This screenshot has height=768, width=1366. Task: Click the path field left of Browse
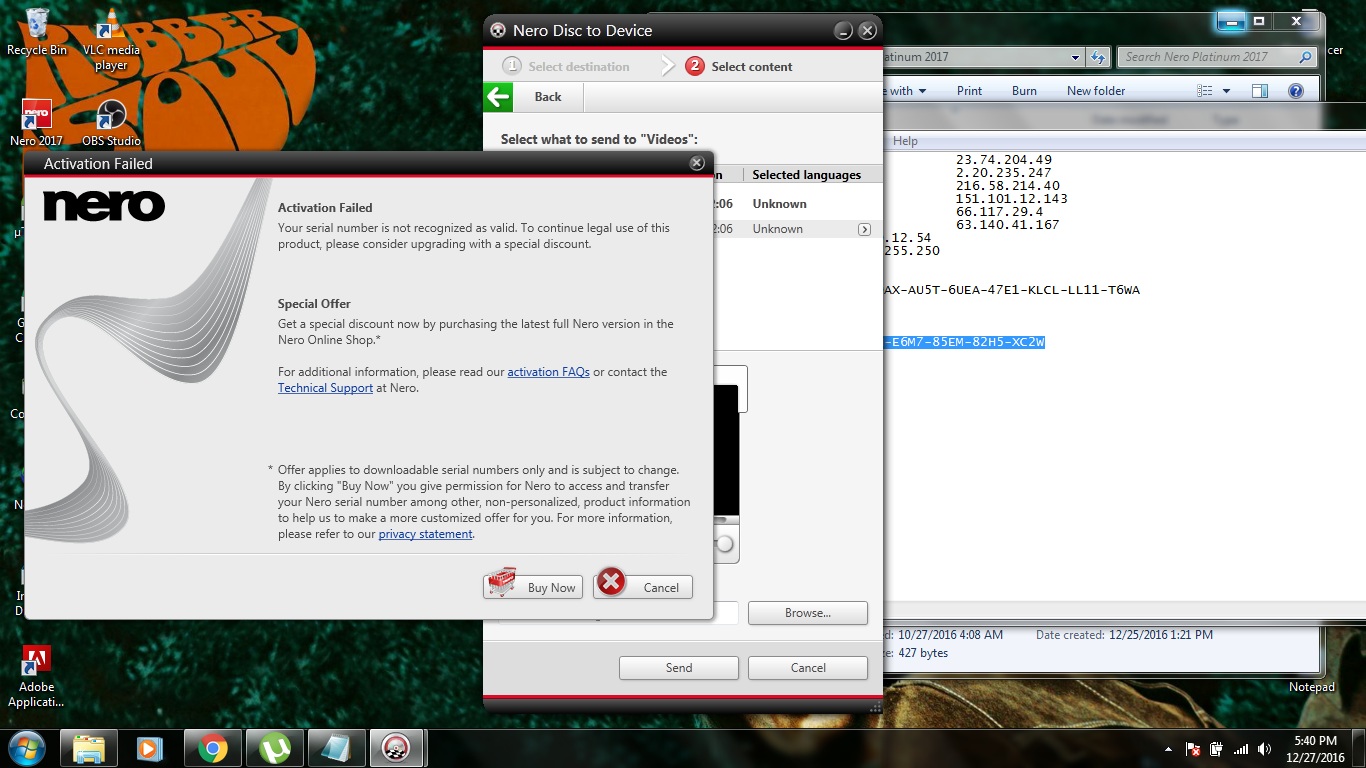click(726, 613)
